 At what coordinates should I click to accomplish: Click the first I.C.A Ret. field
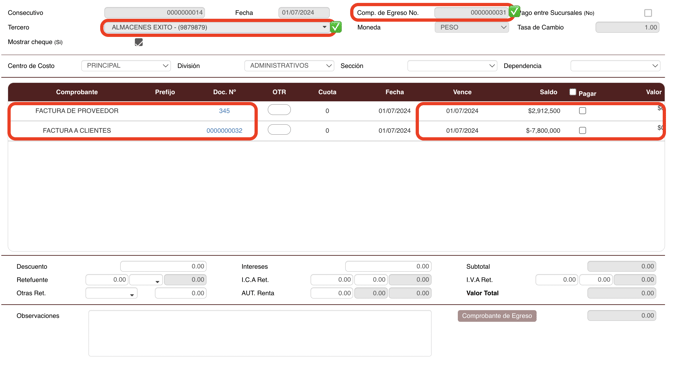332,280
